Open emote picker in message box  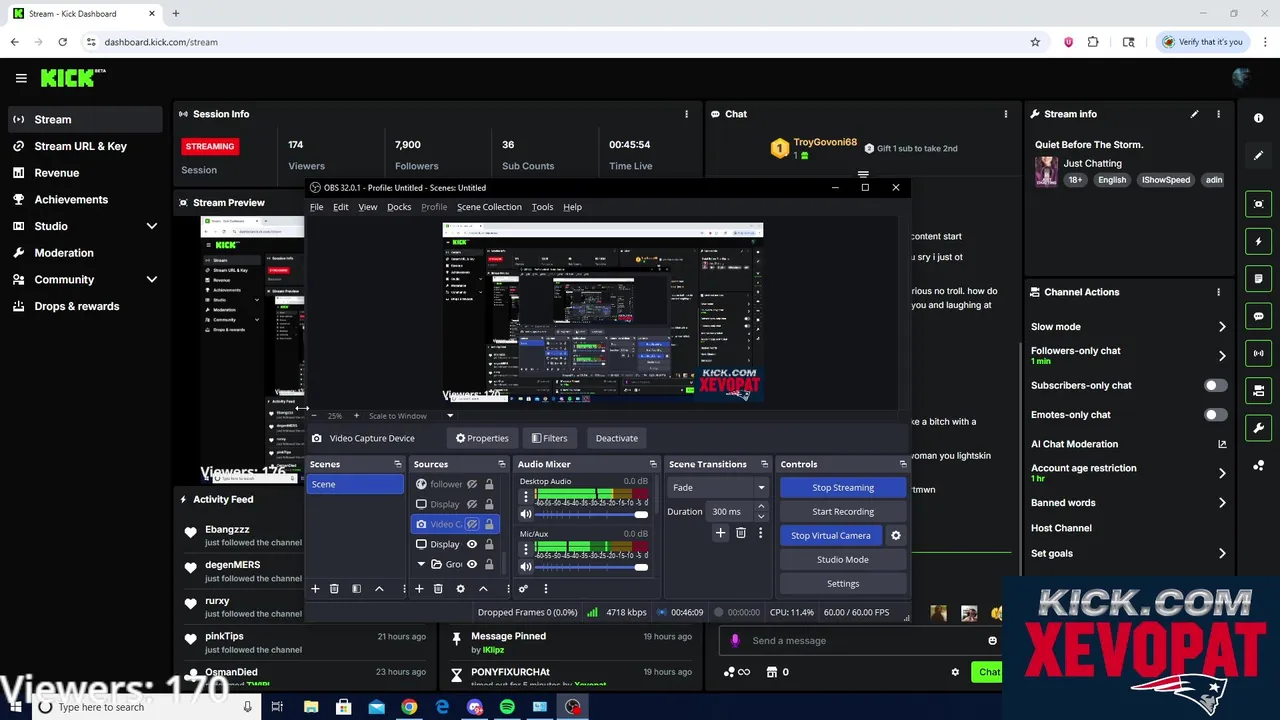click(992, 641)
